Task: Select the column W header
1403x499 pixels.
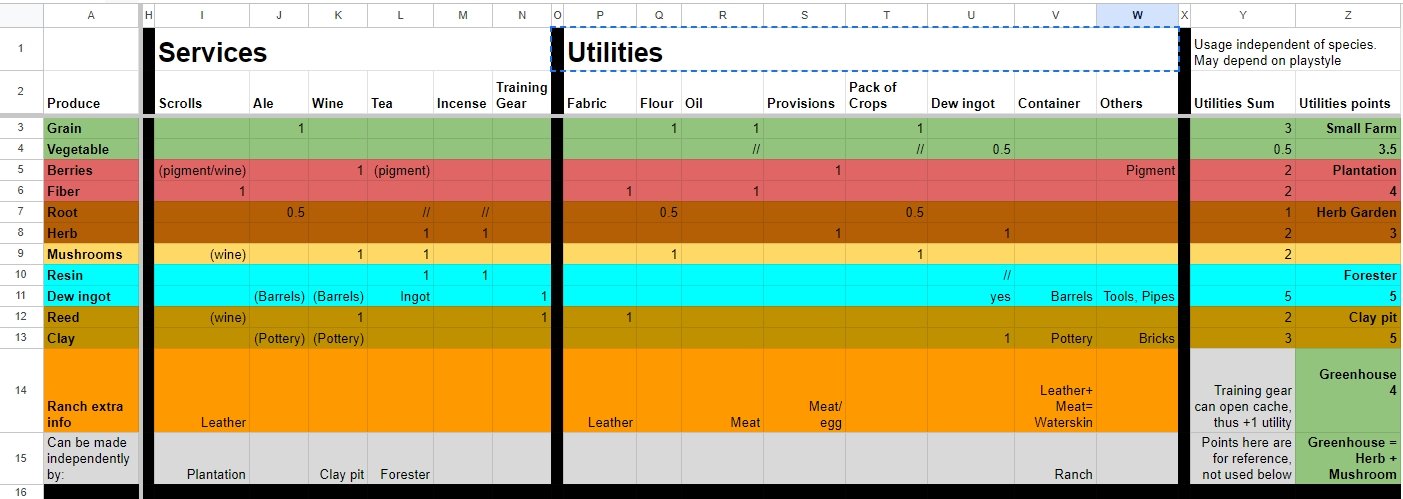Action: click(x=1136, y=14)
